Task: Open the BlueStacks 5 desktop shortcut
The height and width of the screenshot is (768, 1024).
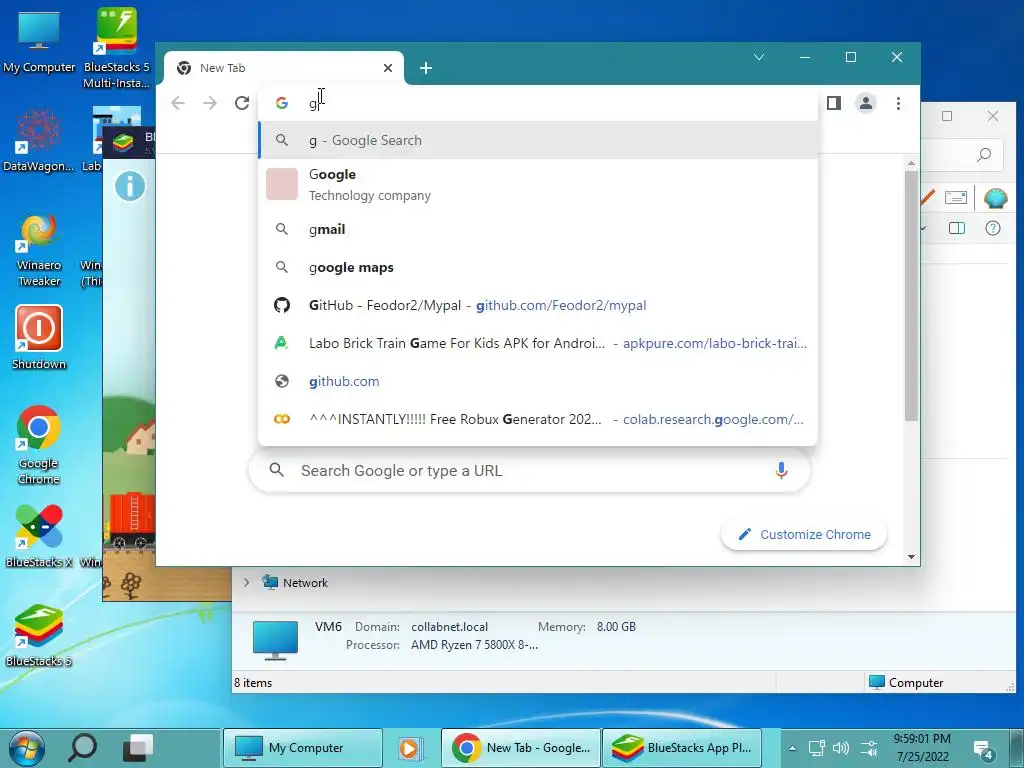Action: [x=39, y=635]
